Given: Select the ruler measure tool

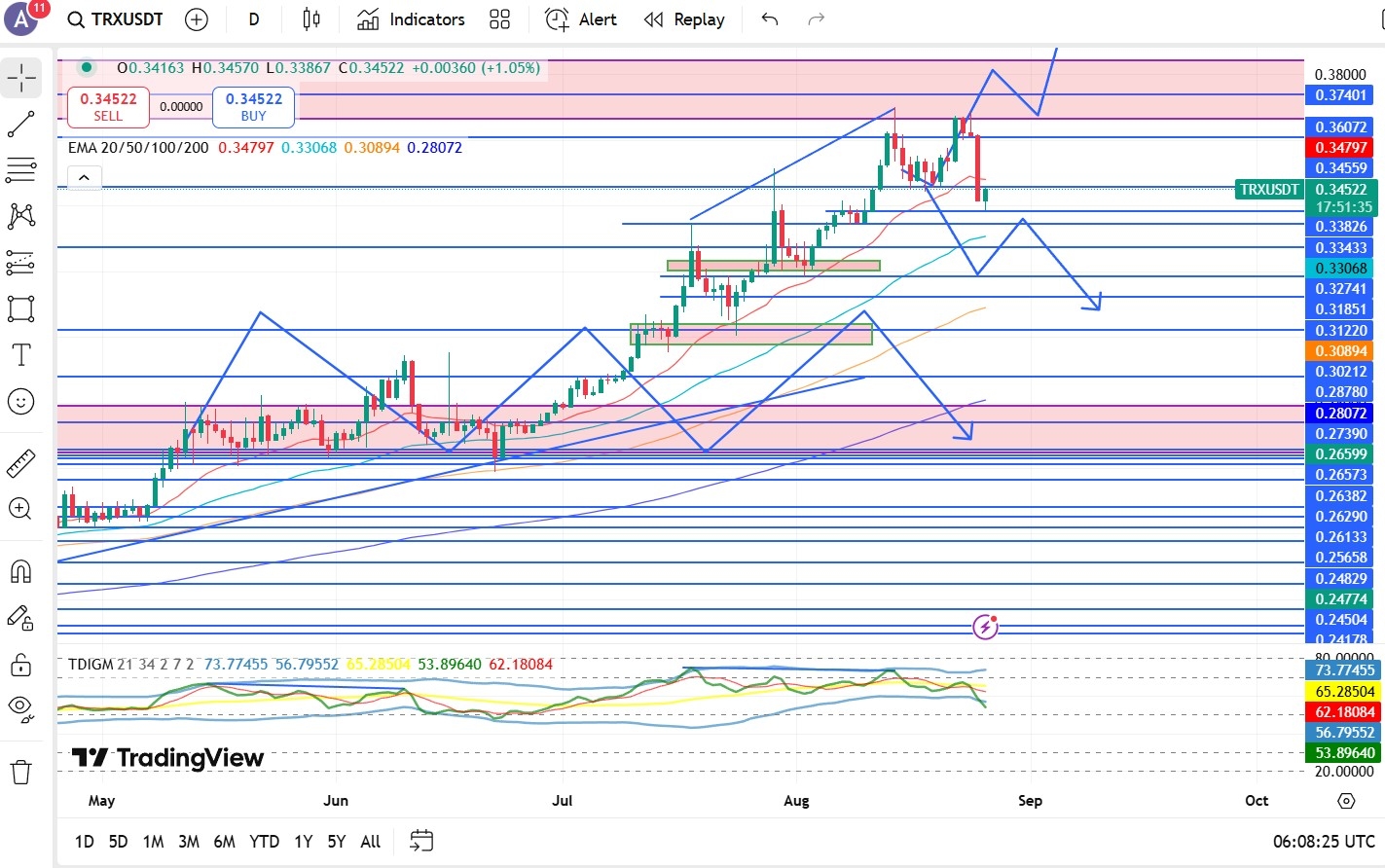Looking at the screenshot, I should pyautogui.click(x=21, y=463).
